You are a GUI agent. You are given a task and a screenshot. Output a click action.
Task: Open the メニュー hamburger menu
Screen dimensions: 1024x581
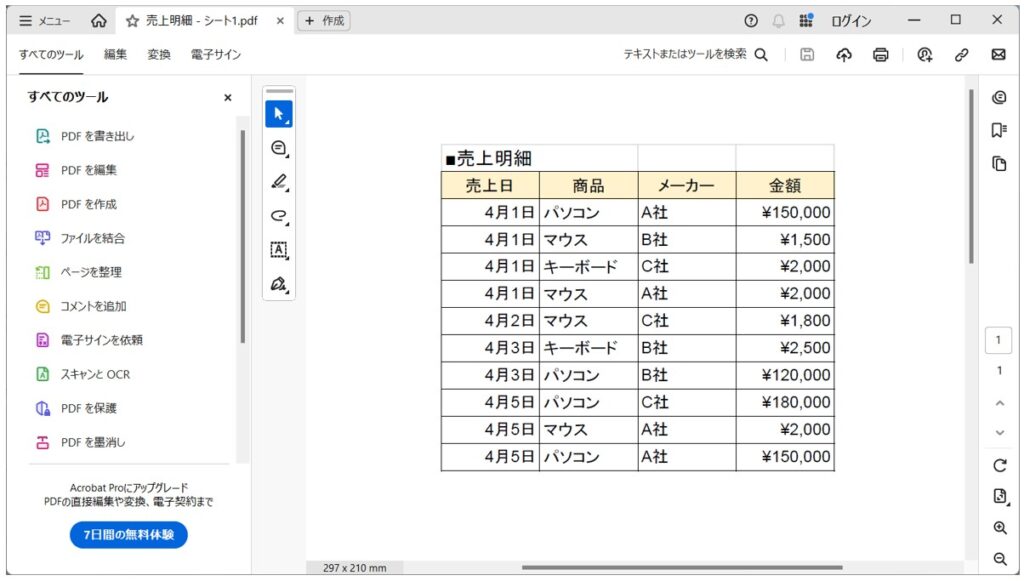coord(44,21)
